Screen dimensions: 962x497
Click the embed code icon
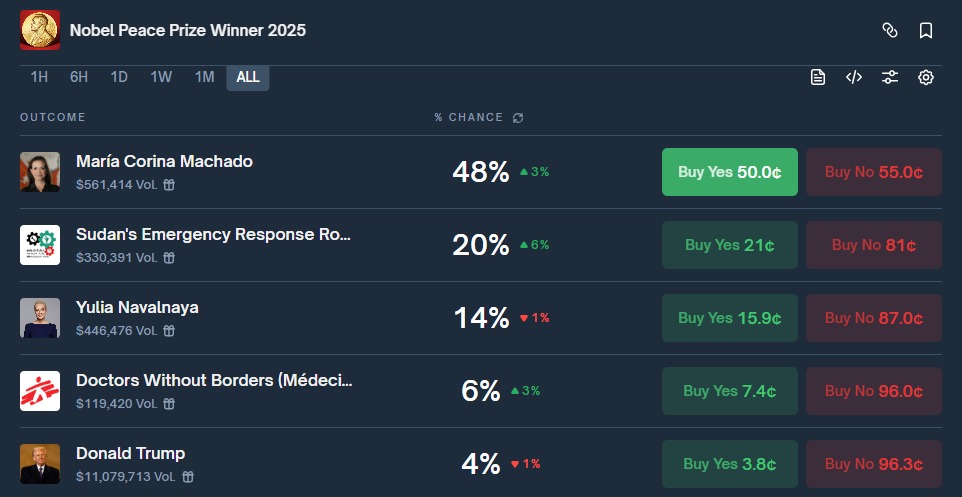pyautogui.click(x=854, y=78)
